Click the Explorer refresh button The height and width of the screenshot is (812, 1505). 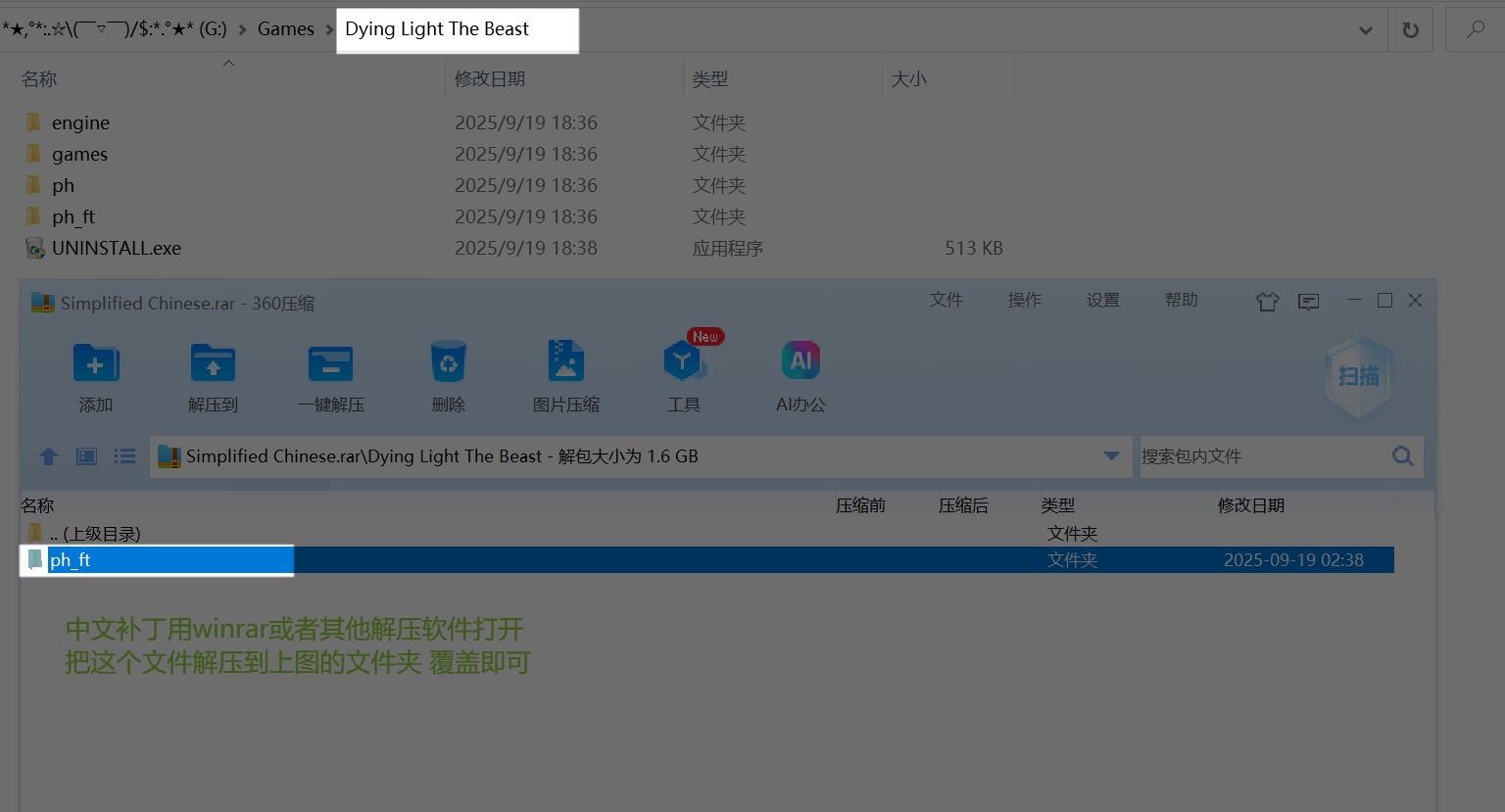[1410, 29]
